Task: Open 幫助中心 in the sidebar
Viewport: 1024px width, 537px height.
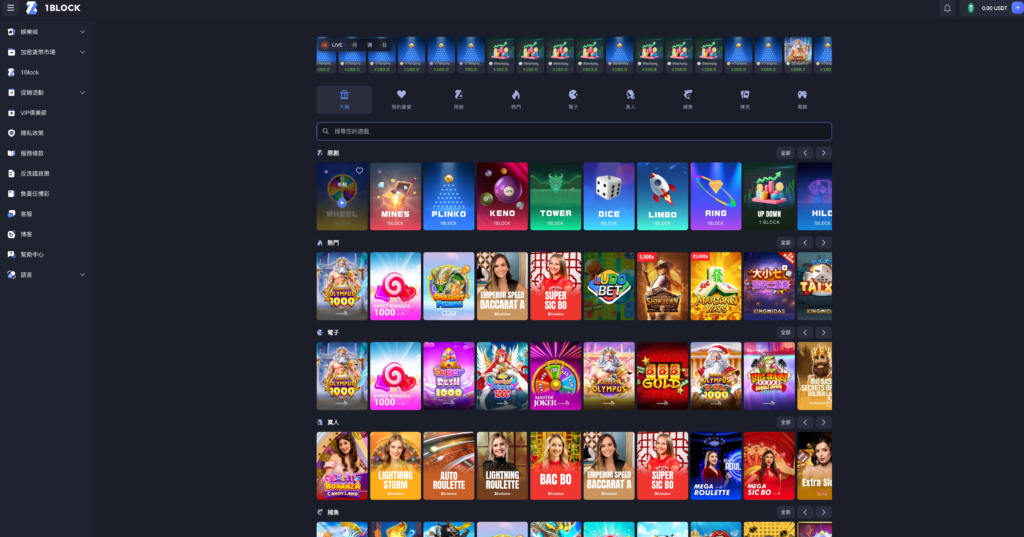Action: [x=32, y=254]
